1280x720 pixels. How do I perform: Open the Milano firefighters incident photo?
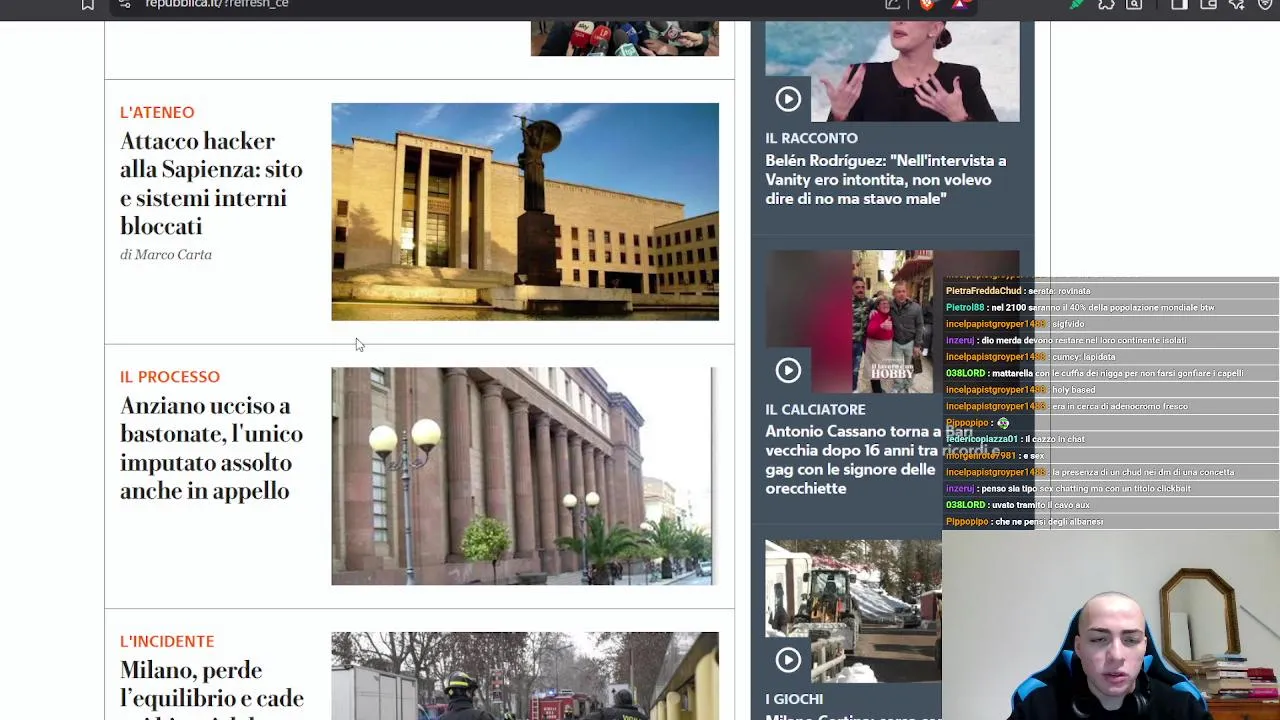pyautogui.click(x=525, y=676)
